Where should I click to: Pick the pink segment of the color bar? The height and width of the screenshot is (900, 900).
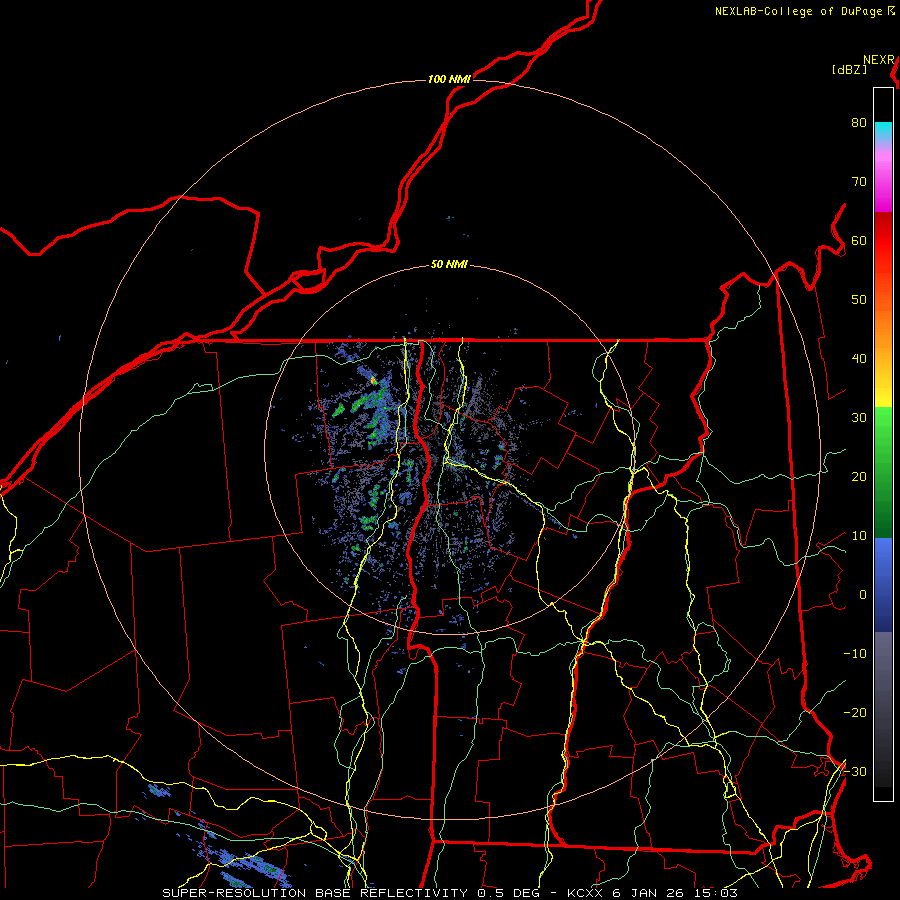[x=883, y=178]
